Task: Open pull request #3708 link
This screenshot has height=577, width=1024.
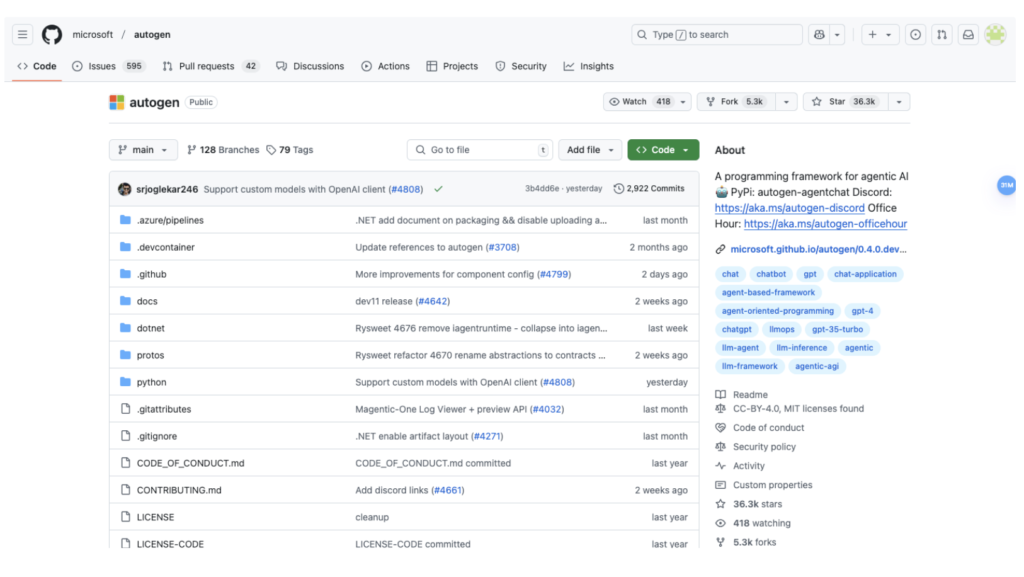Action: 503,247
